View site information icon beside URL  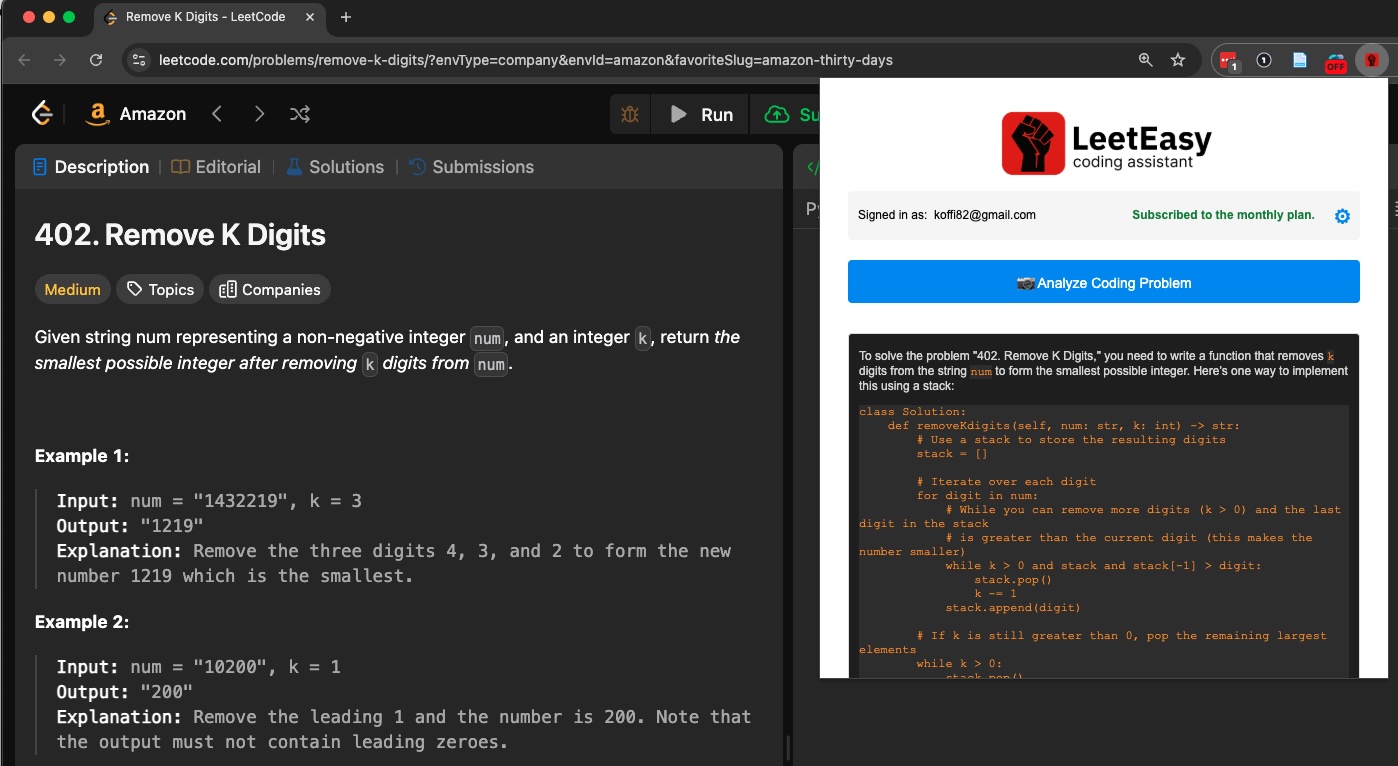[140, 60]
